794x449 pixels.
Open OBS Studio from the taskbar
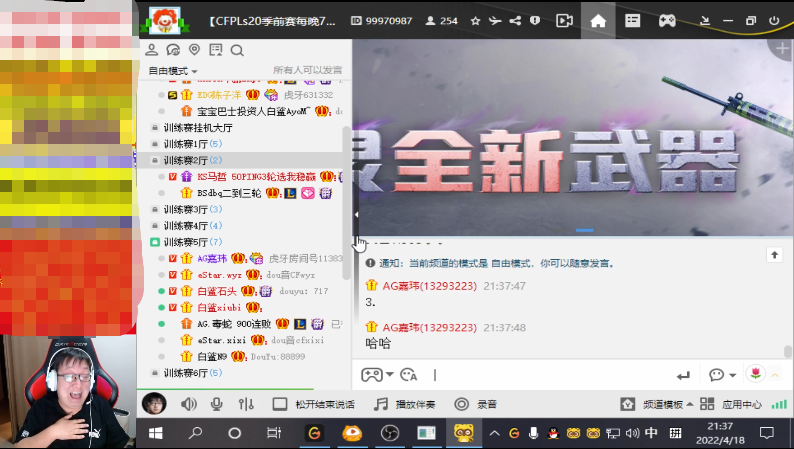coord(389,433)
